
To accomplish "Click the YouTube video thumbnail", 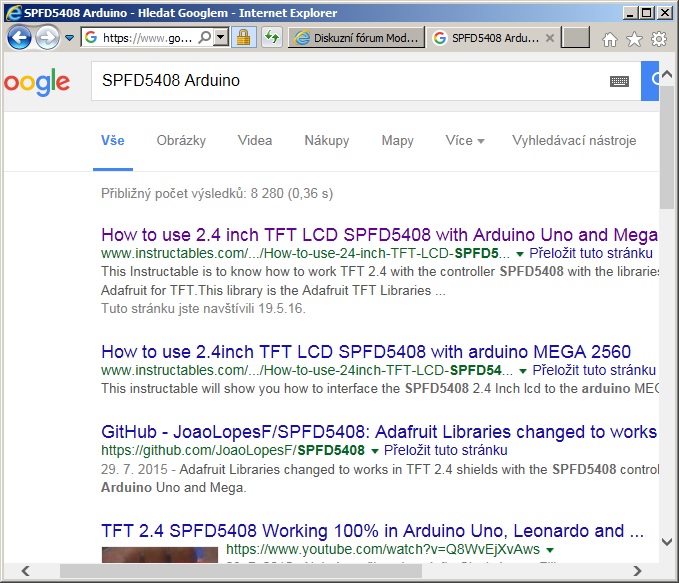I will coord(160,555).
